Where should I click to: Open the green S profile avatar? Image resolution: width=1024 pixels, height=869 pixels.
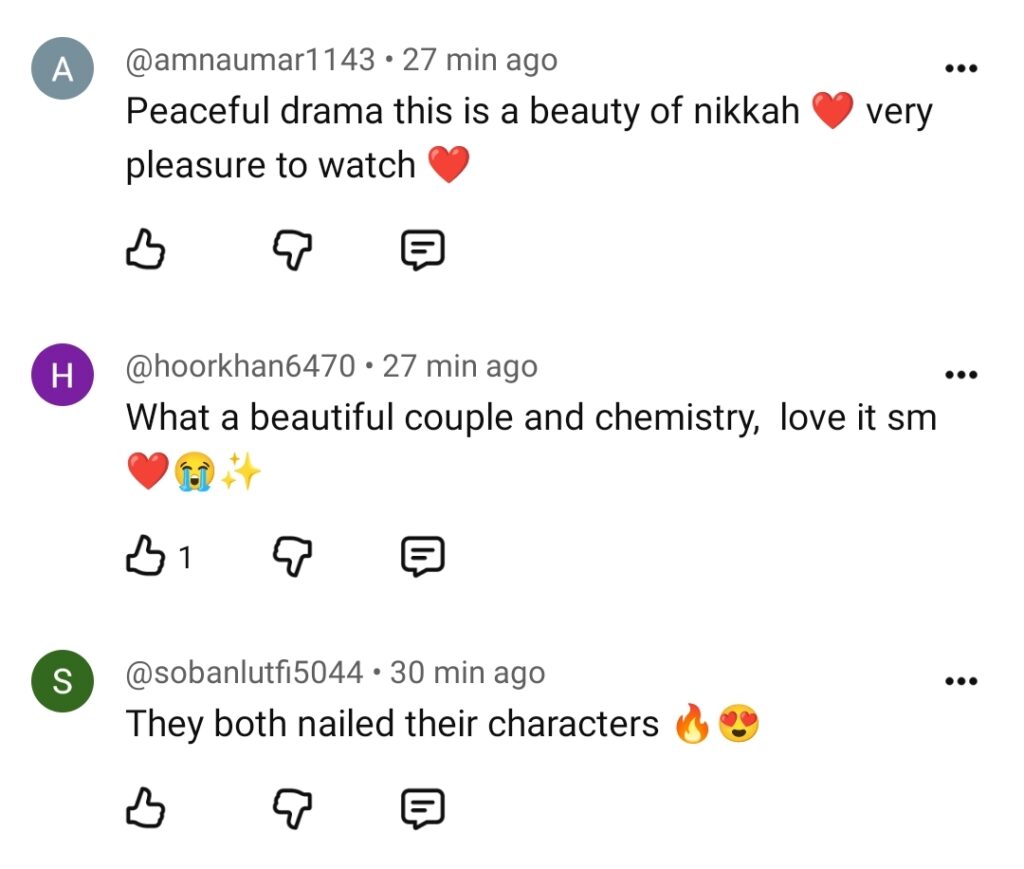point(63,681)
